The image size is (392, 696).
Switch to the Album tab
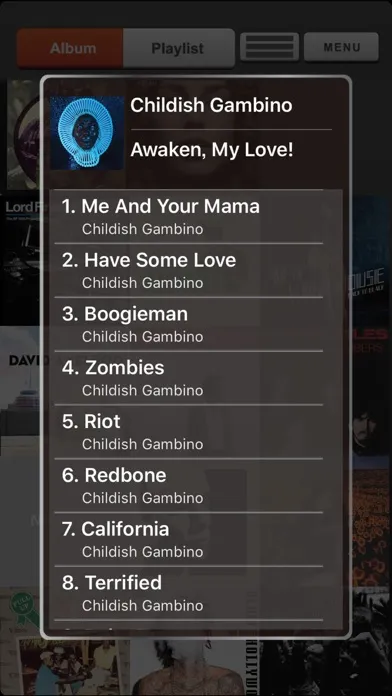tap(70, 48)
